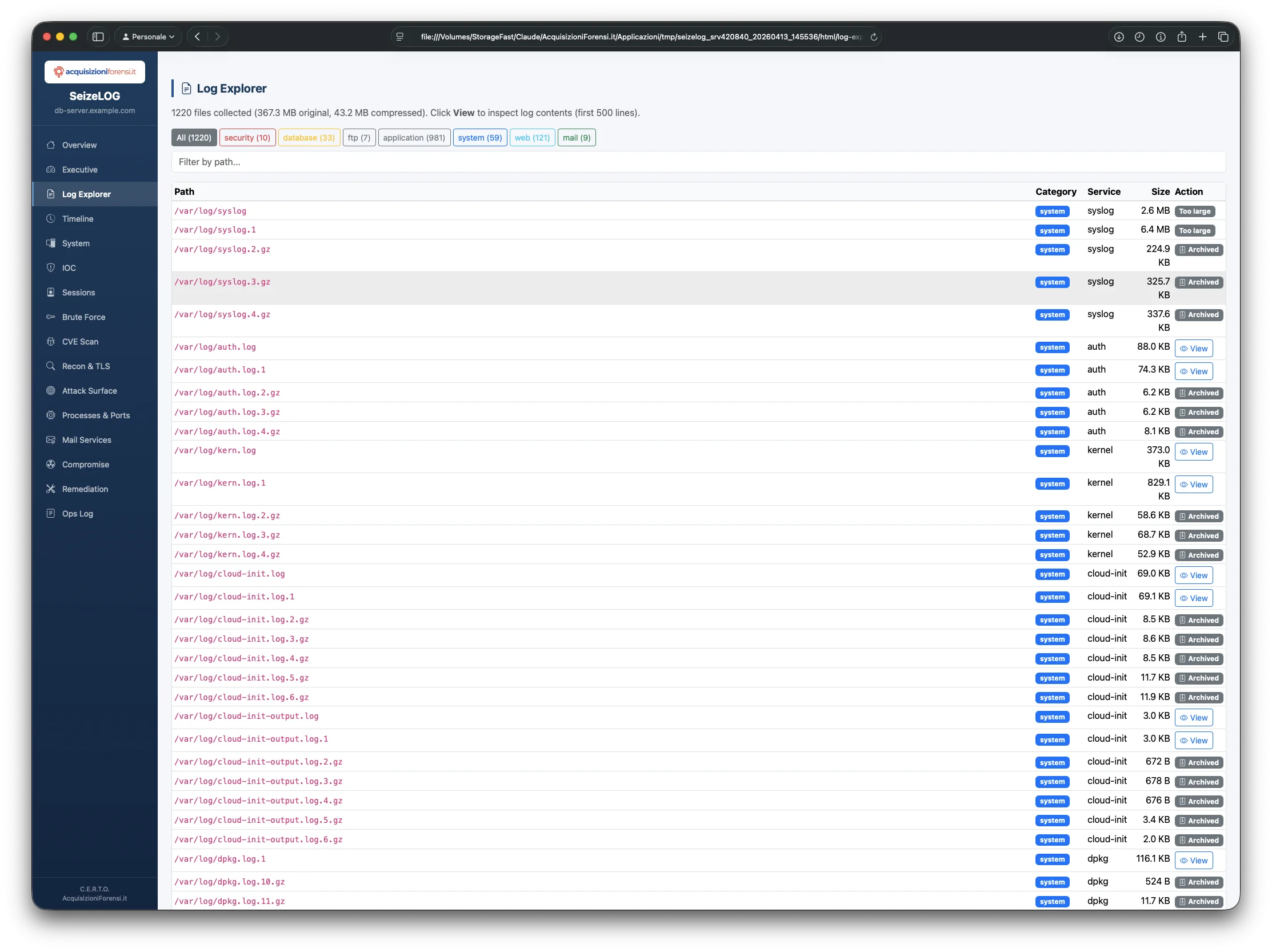
Task: Enable the database category filter
Action: click(309, 137)
